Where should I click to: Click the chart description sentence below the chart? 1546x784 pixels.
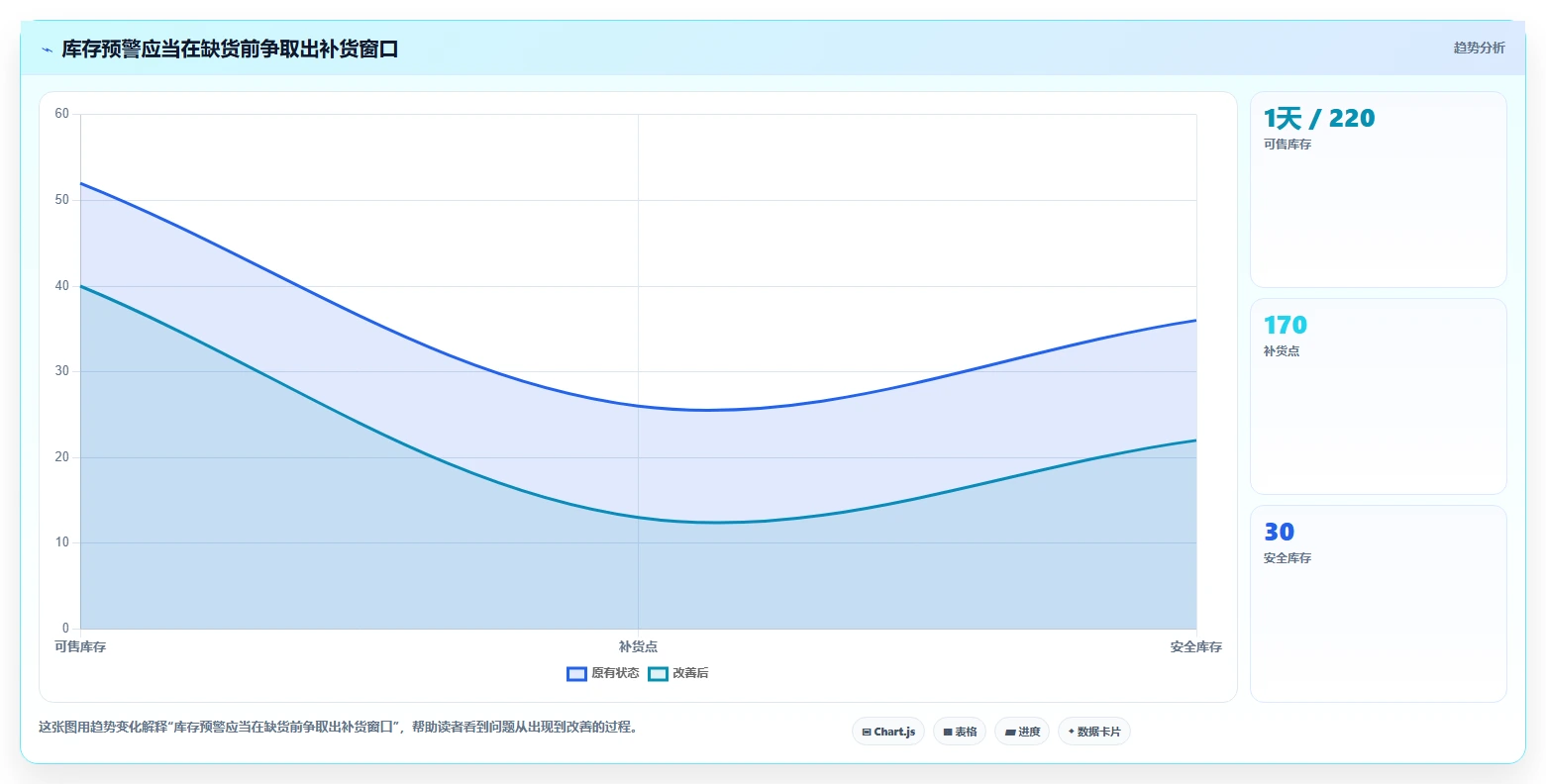[x=341, y=728]
